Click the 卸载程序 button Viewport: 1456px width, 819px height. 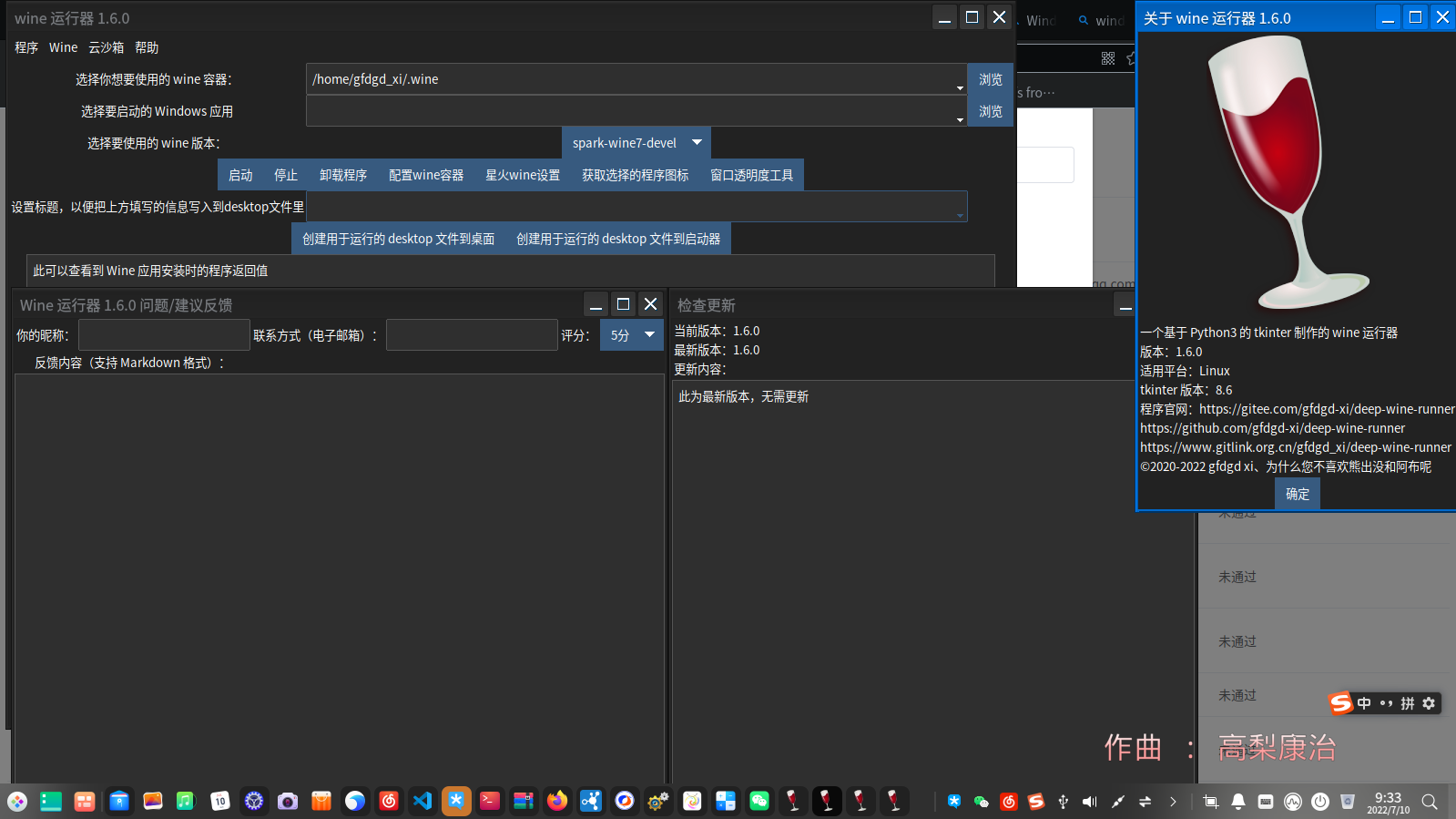(x=343, y=175)
